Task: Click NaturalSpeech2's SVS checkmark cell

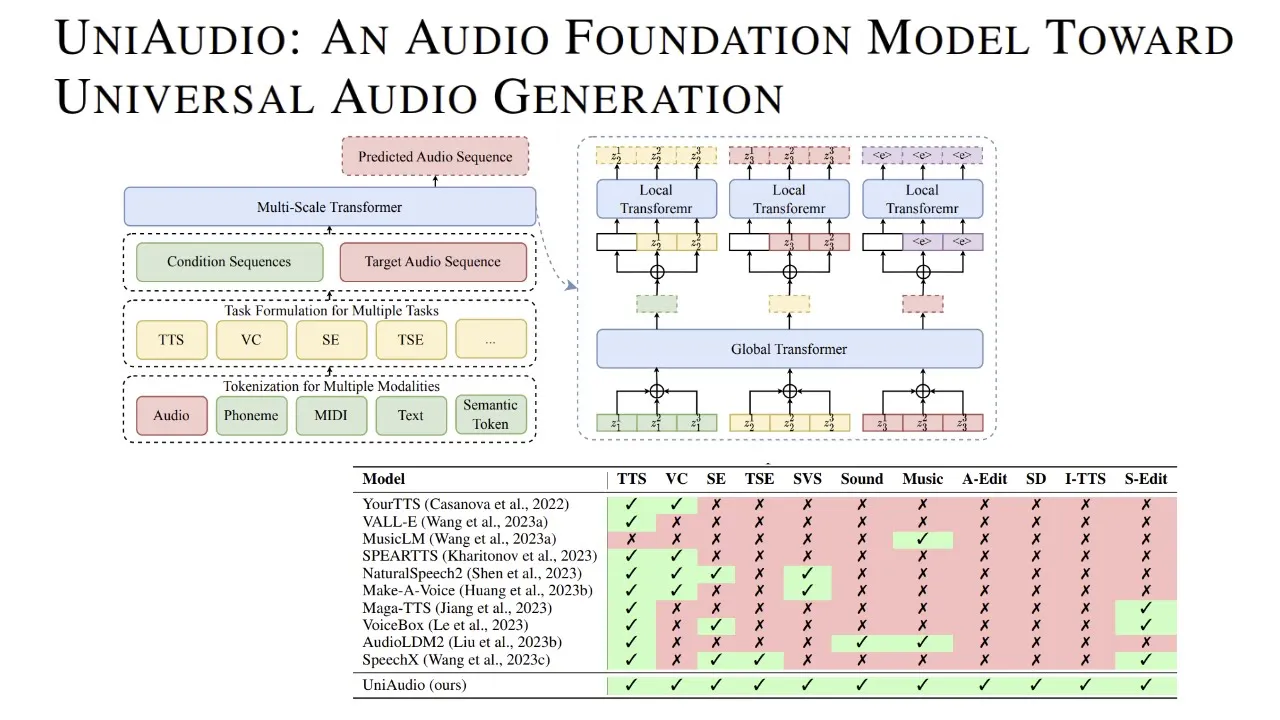Action: [x=807, y=574]
